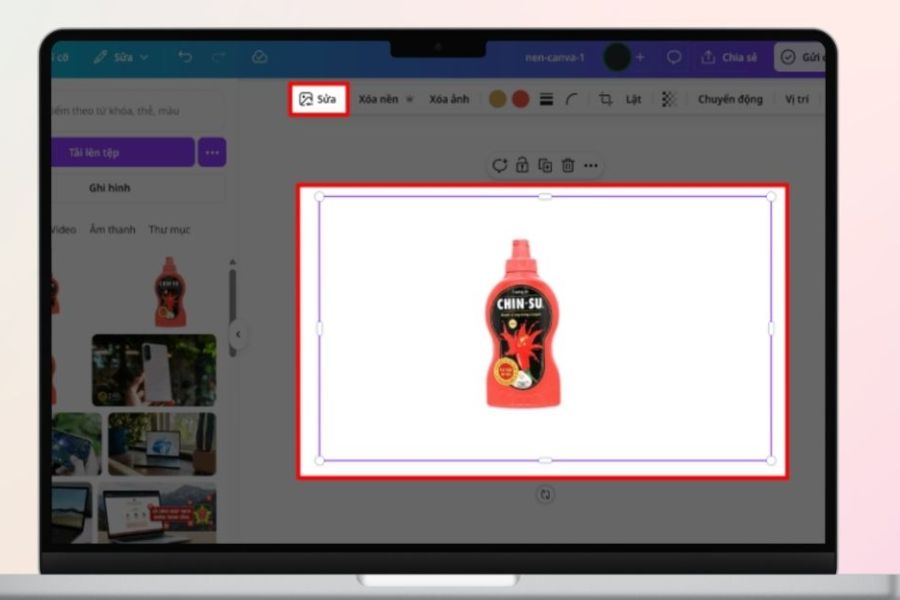
Task: Open the line weight border style icon
Action: [x=546, y=99]
